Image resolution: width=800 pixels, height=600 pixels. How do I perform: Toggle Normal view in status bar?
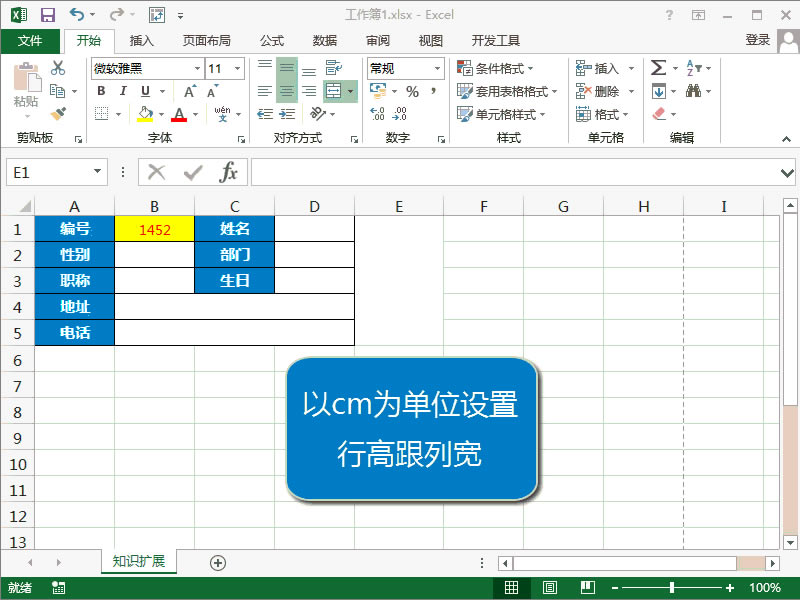pyautogui.click(x=511, y=588)
